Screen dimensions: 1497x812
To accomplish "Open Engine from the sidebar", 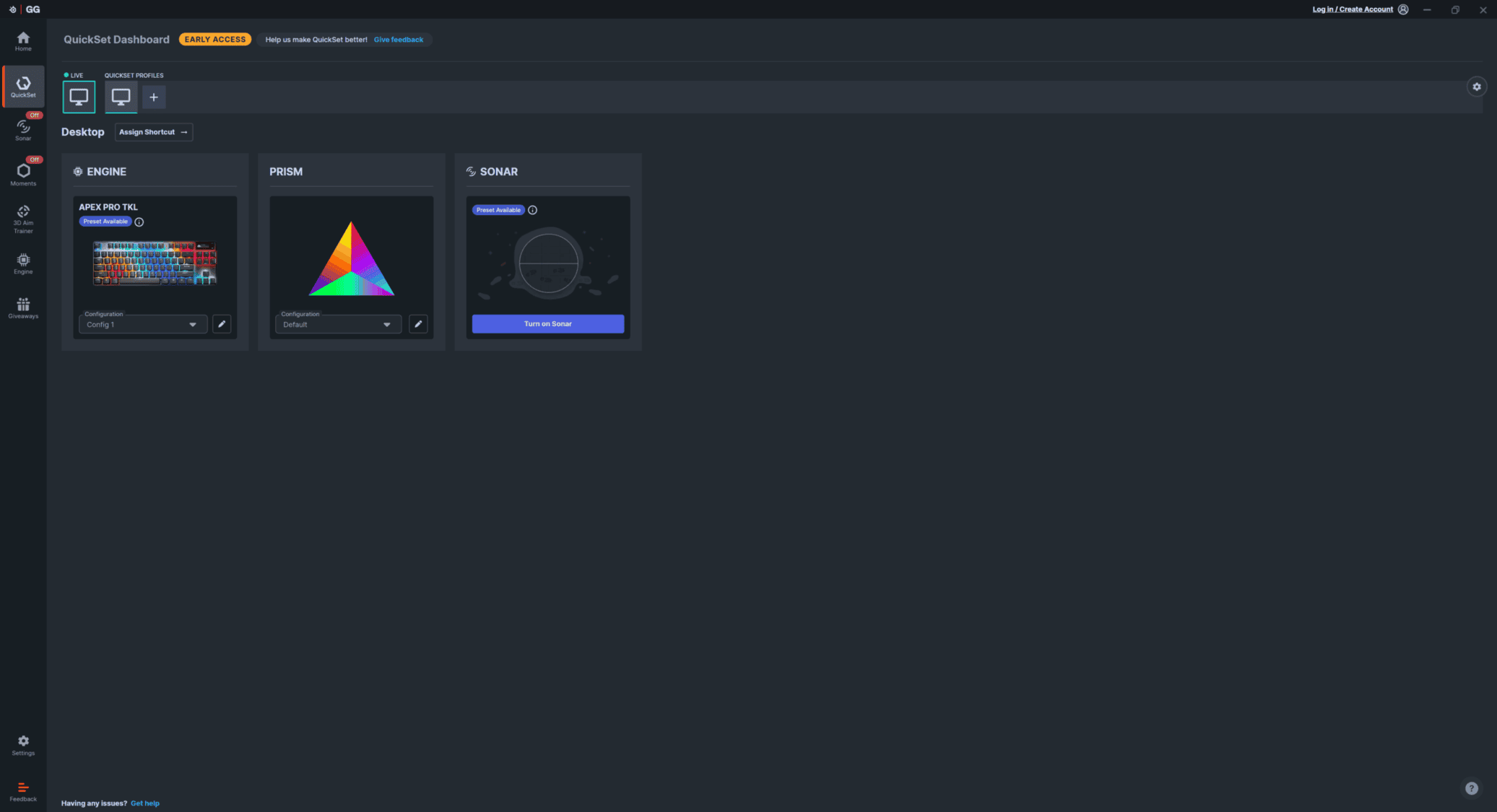I will (x=23, y=263).
